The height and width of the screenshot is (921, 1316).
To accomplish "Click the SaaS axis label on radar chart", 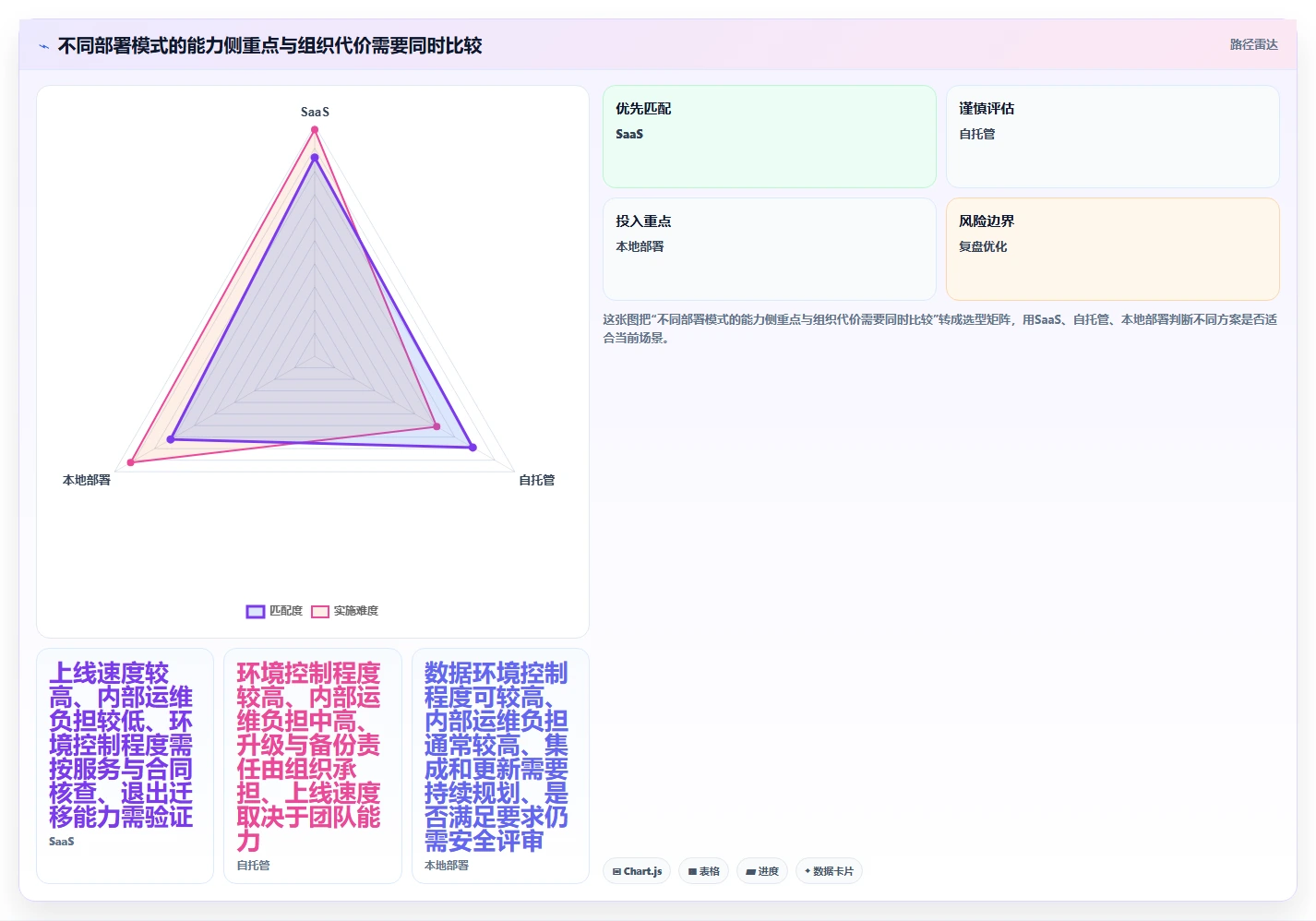I will 315,112.
